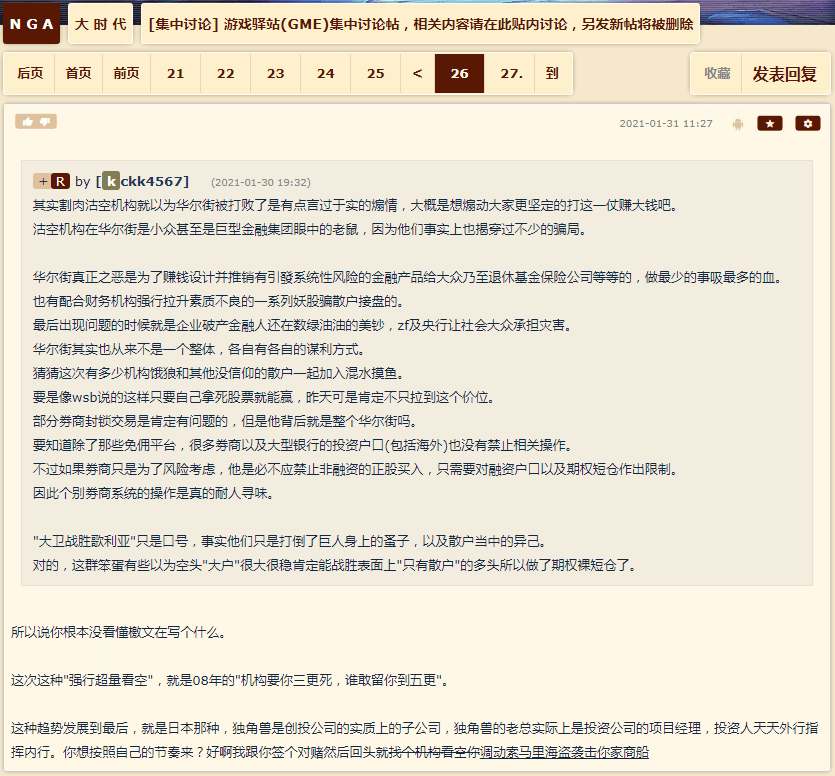Open user profile link ckk4567
835x776 pixels.
pos(152,182)
